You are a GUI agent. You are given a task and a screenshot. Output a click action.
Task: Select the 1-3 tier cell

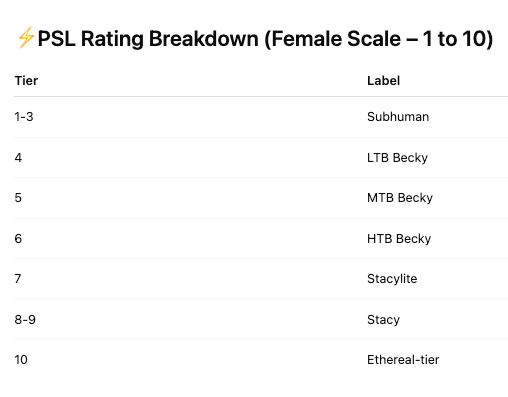click(24, 117)
